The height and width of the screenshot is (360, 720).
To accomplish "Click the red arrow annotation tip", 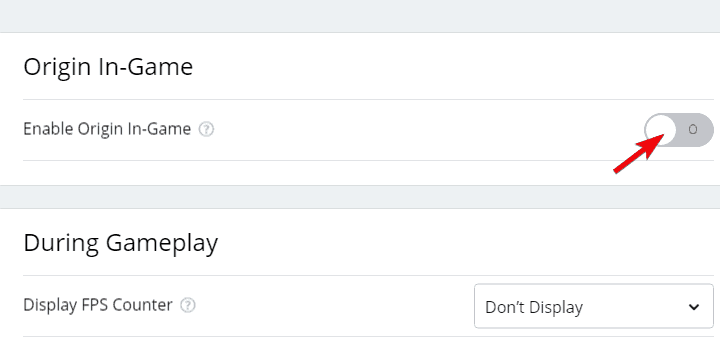I will pos(663,135).
